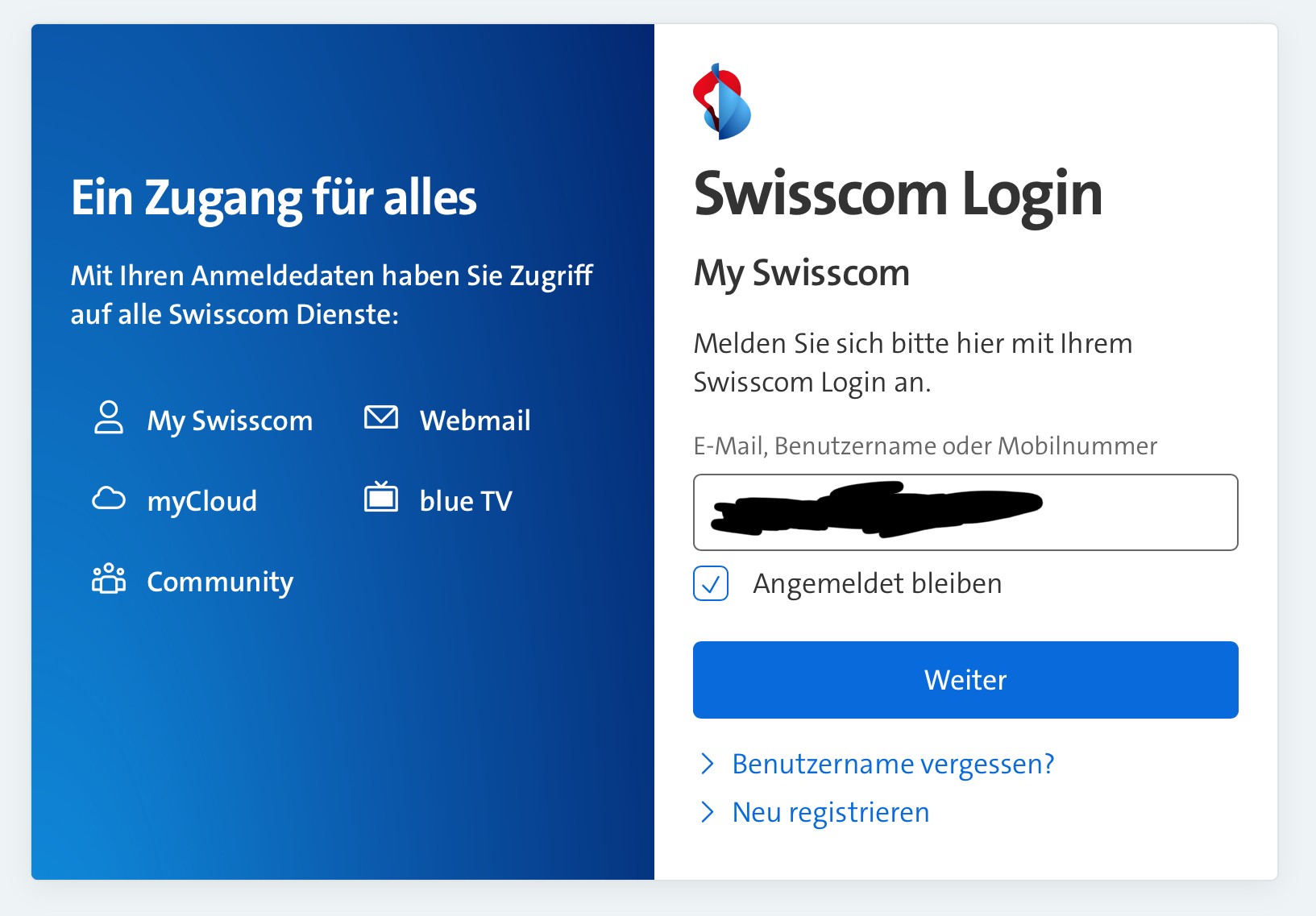Uncheck the Angemeldet bleiben checkbox
The height and width of the screenshot is (916, 1316).
tap(711, 583)
